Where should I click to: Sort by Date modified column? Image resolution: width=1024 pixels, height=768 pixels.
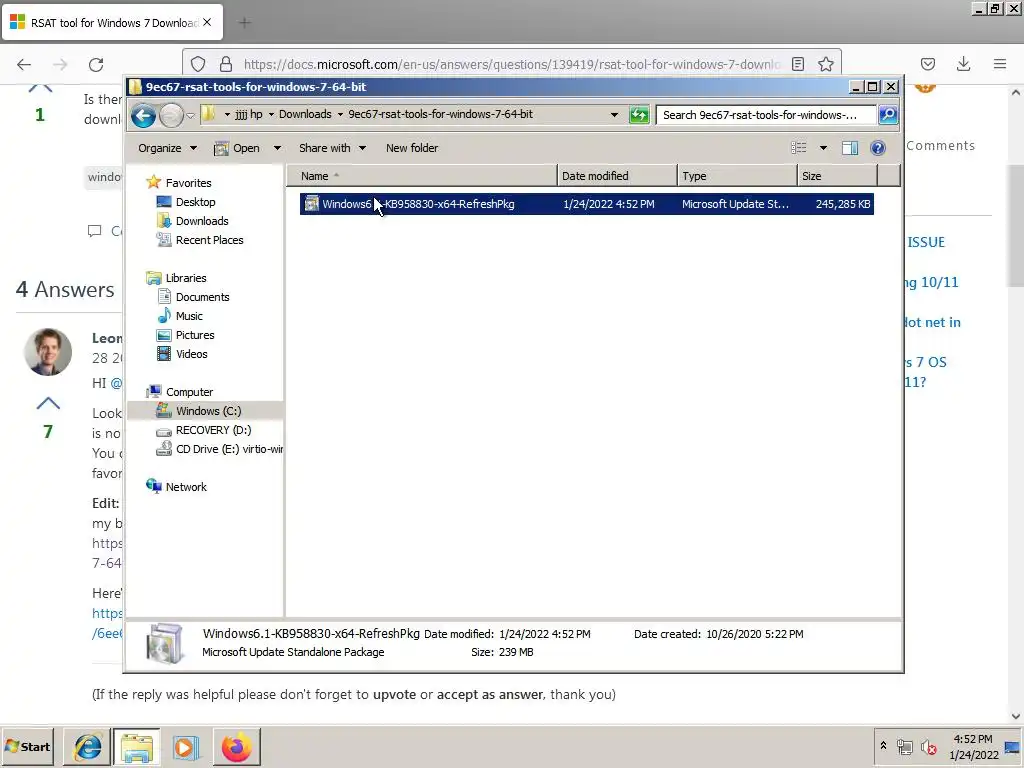(617, 176)
